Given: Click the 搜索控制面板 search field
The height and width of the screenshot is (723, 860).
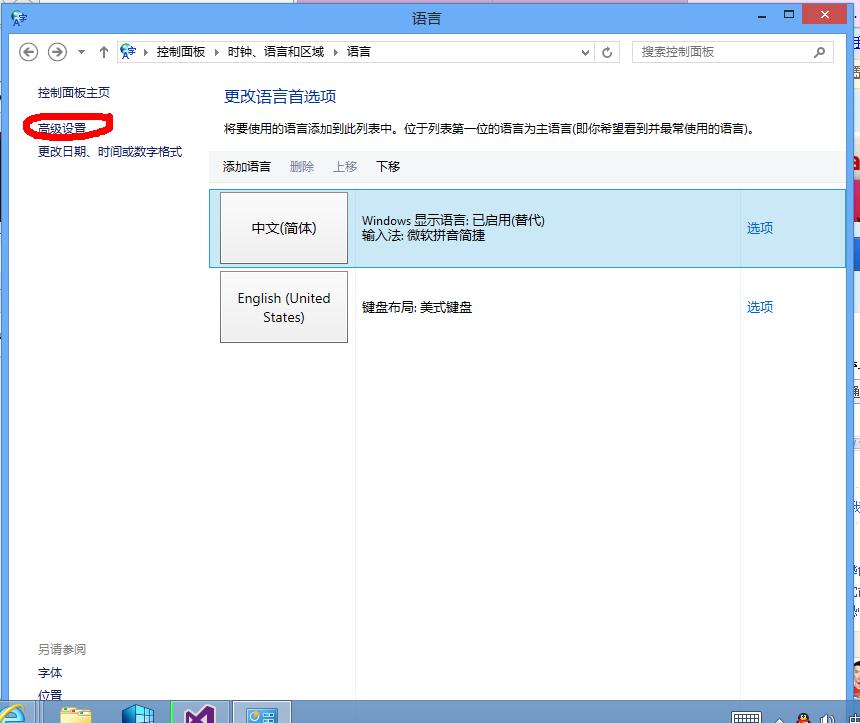Looking at the screenshot, I should [720, 52].
